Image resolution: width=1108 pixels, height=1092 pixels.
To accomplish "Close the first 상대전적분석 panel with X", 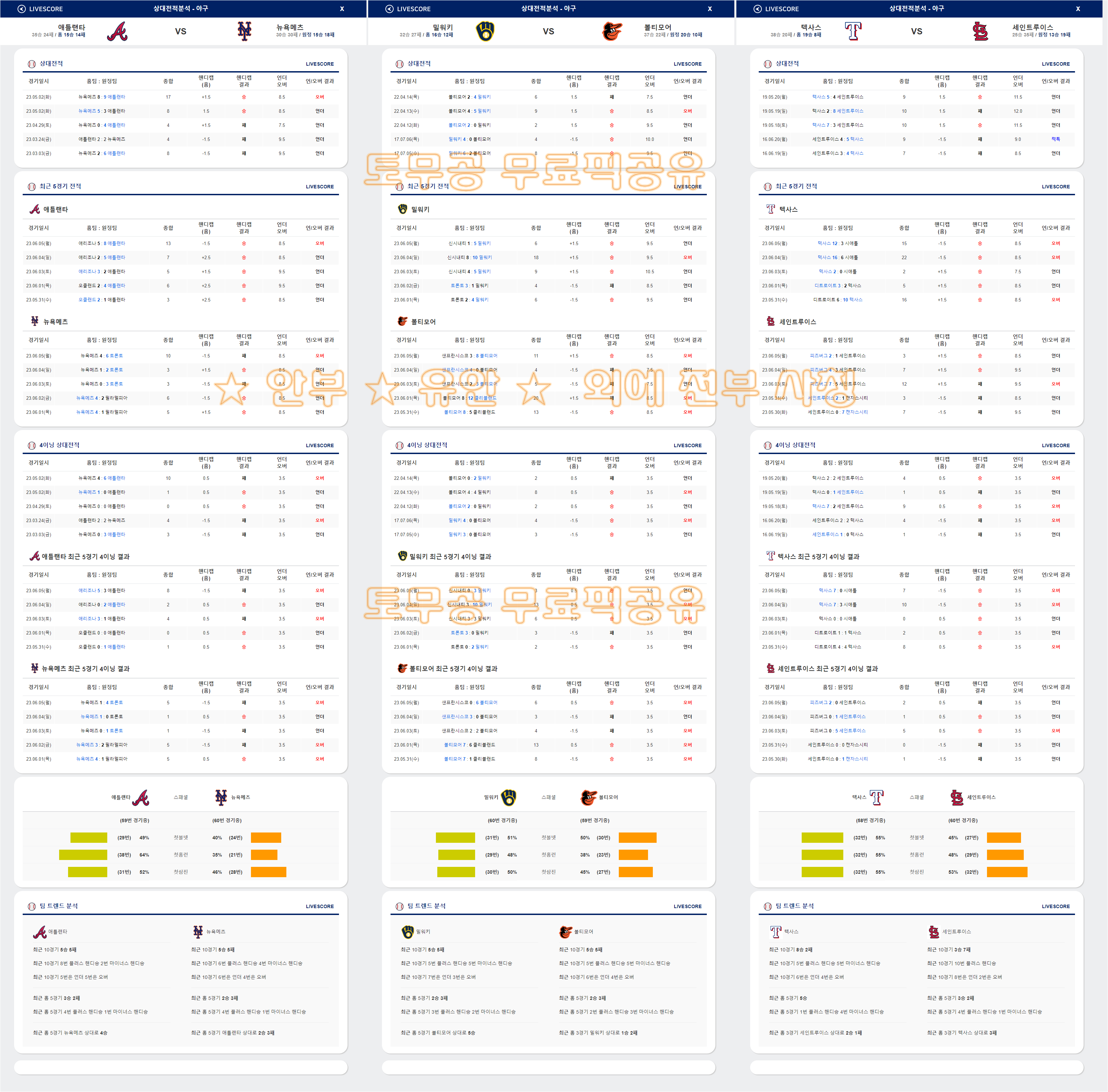I will (342, 9).
